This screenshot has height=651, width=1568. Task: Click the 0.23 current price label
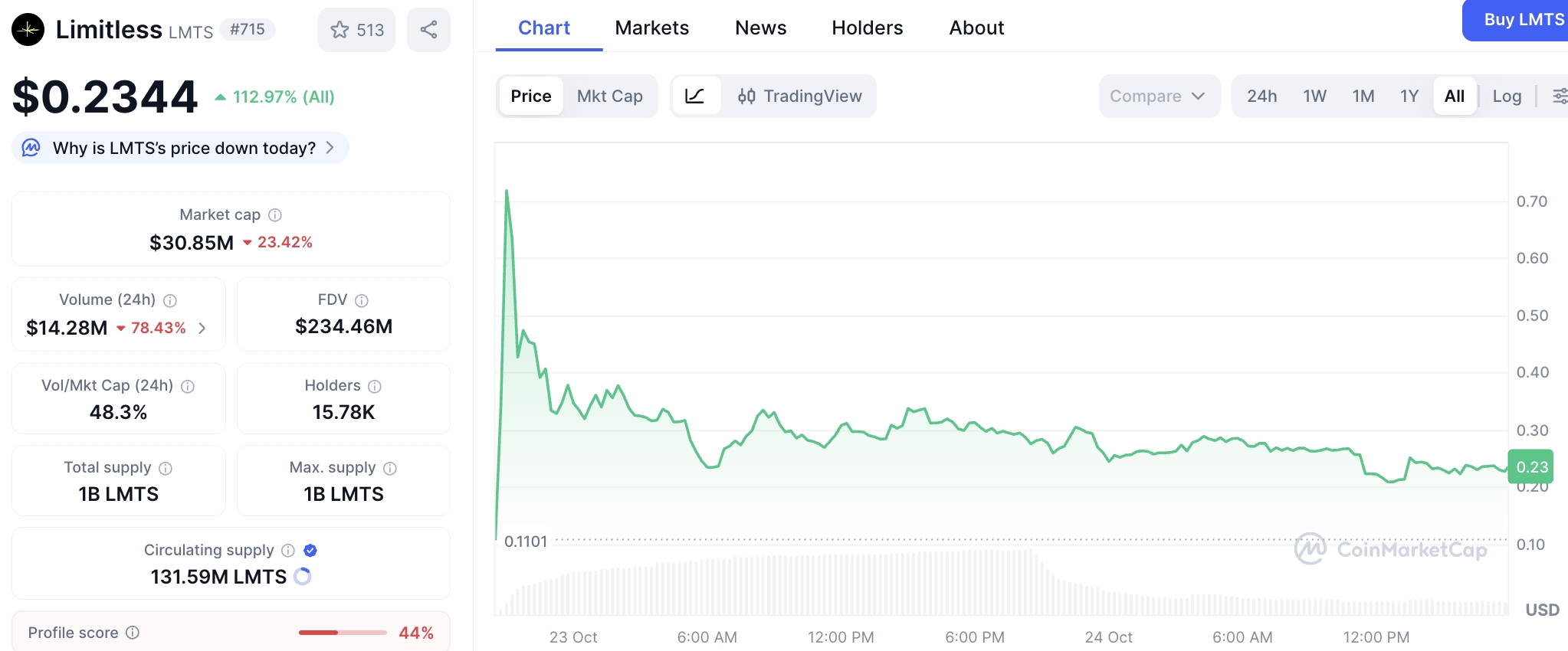click(1531, 466)
